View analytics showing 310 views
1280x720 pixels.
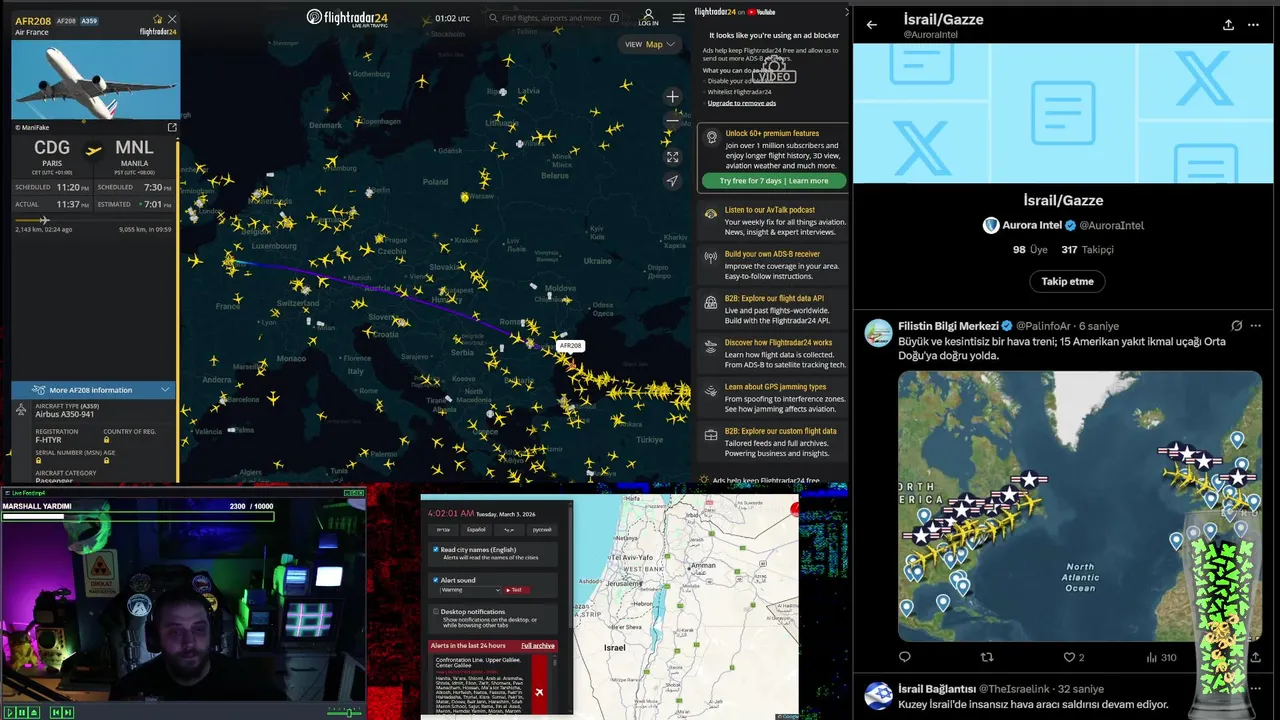(1161, 657)
